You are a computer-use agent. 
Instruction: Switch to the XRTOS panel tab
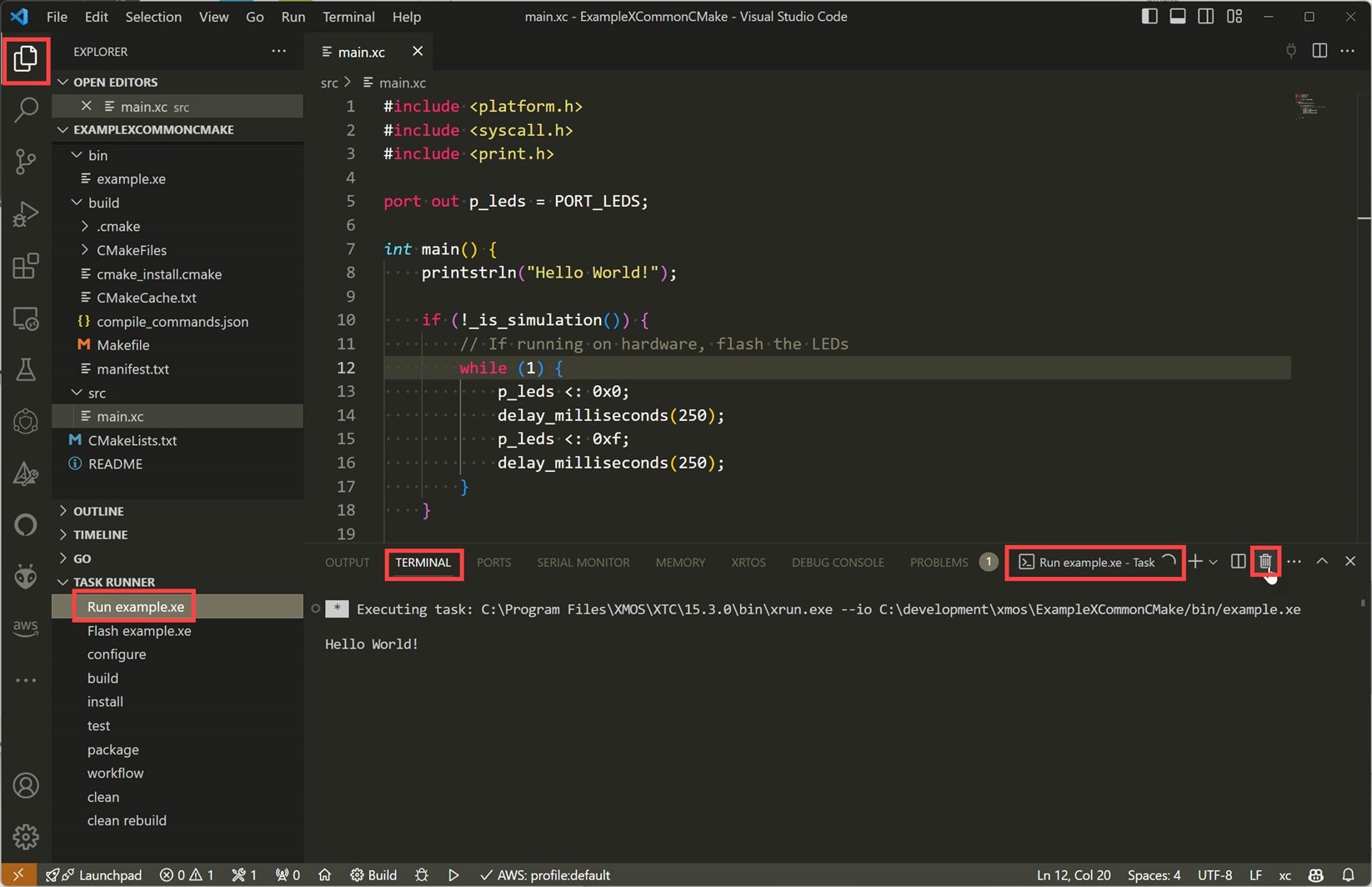coord(749,563)
